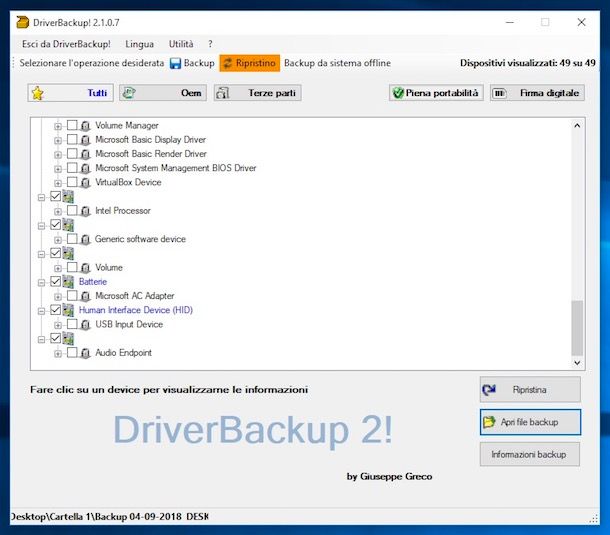
Task: Expand the Volume Manager tree node
Action: (x=58, y=126)
